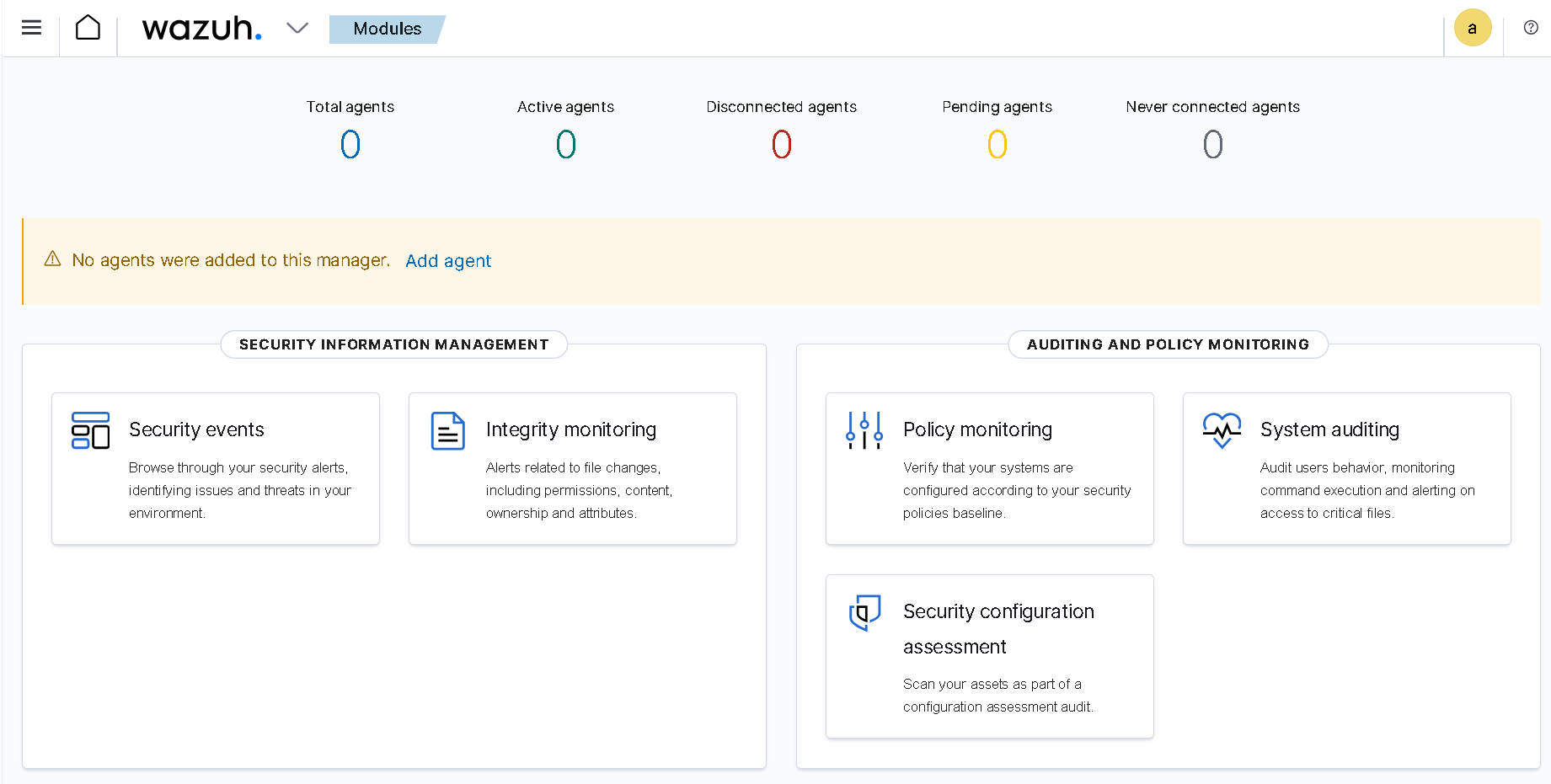1551x784 pixels.
Task: Click the warning triangle icon
Action: tap(52, 259)
